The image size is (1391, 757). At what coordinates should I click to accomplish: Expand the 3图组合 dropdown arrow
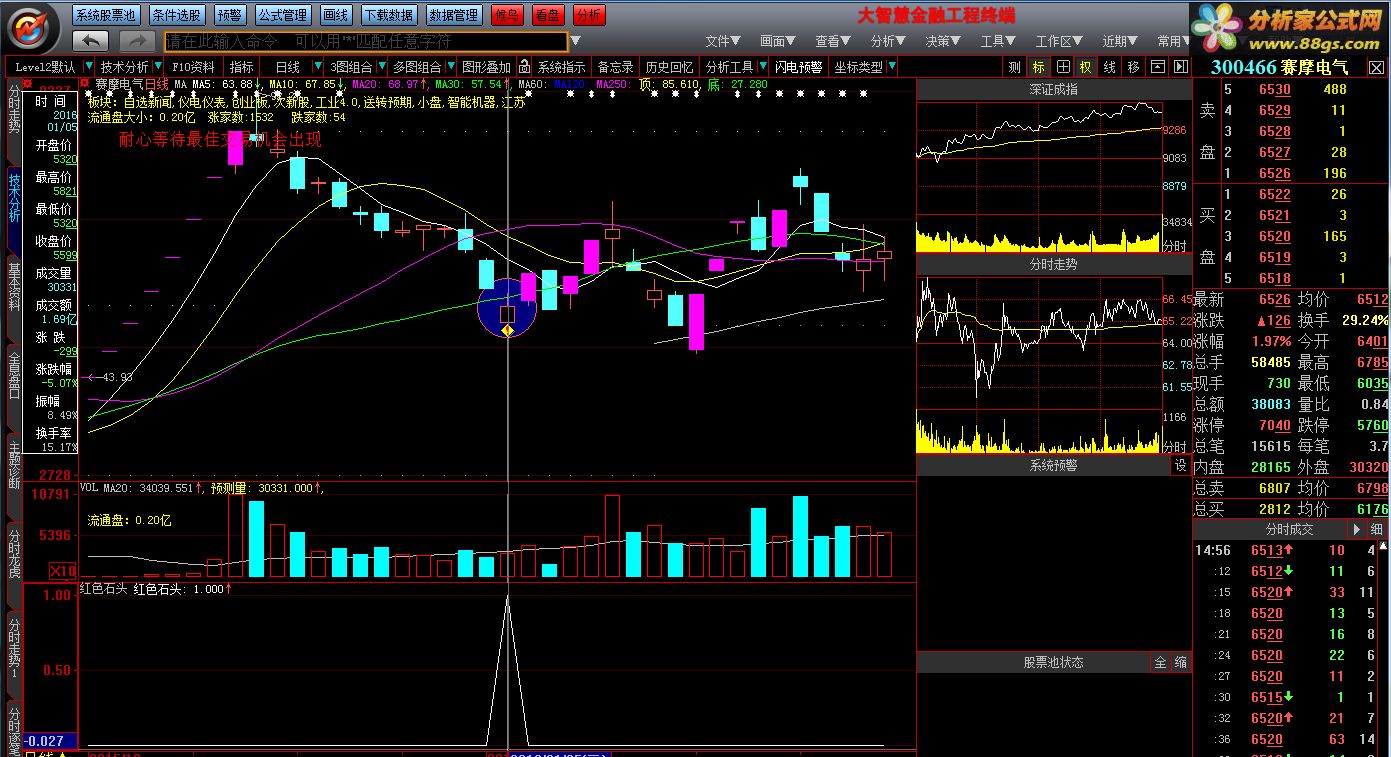pos(380,67)
